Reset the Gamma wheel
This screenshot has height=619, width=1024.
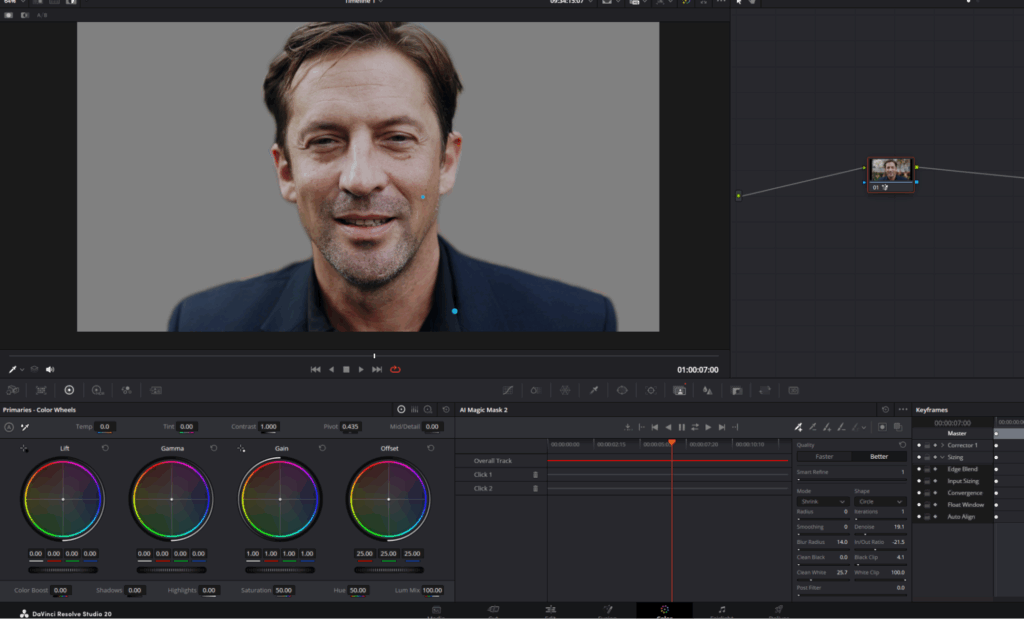coord(214,448)
